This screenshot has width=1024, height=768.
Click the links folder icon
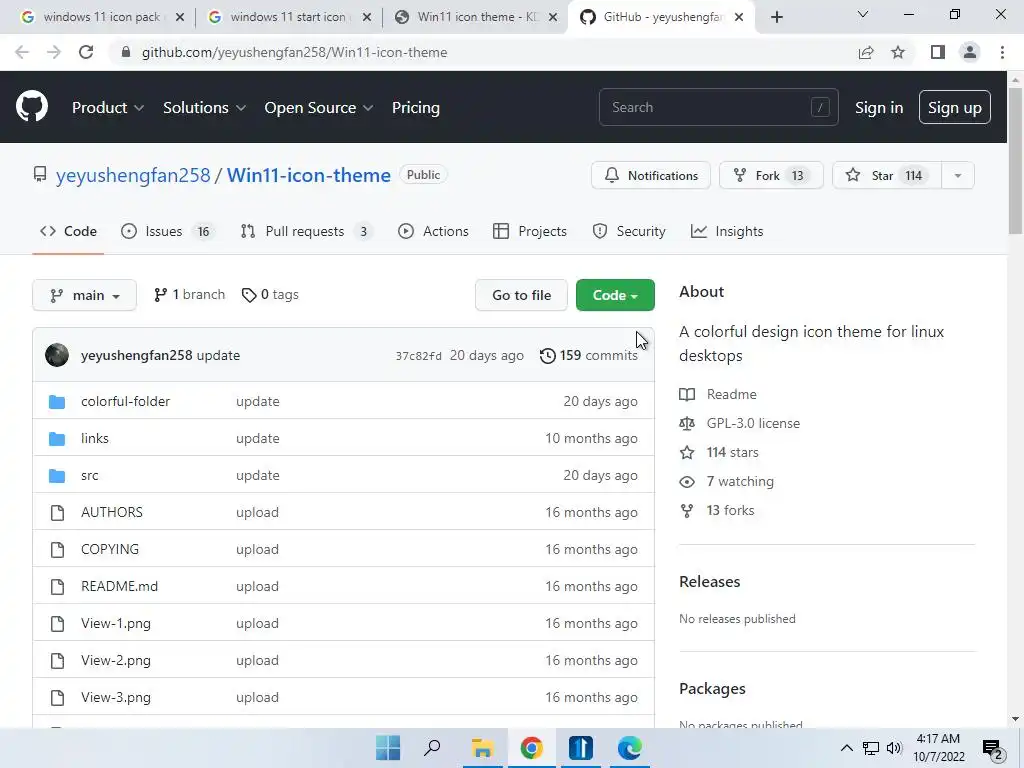57,439
